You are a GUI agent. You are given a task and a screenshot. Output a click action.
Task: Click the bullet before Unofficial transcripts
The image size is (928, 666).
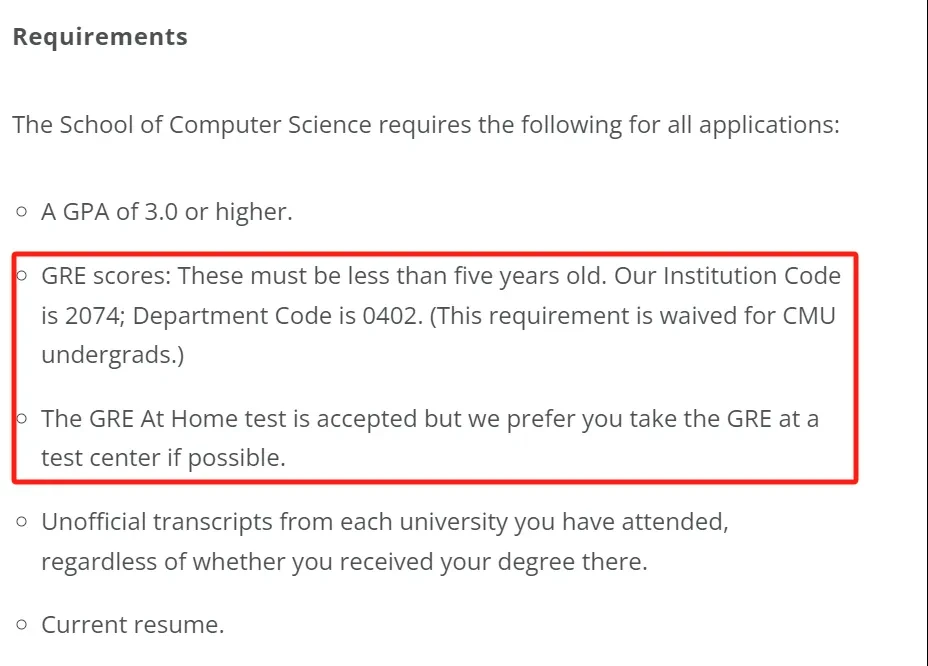22,522
